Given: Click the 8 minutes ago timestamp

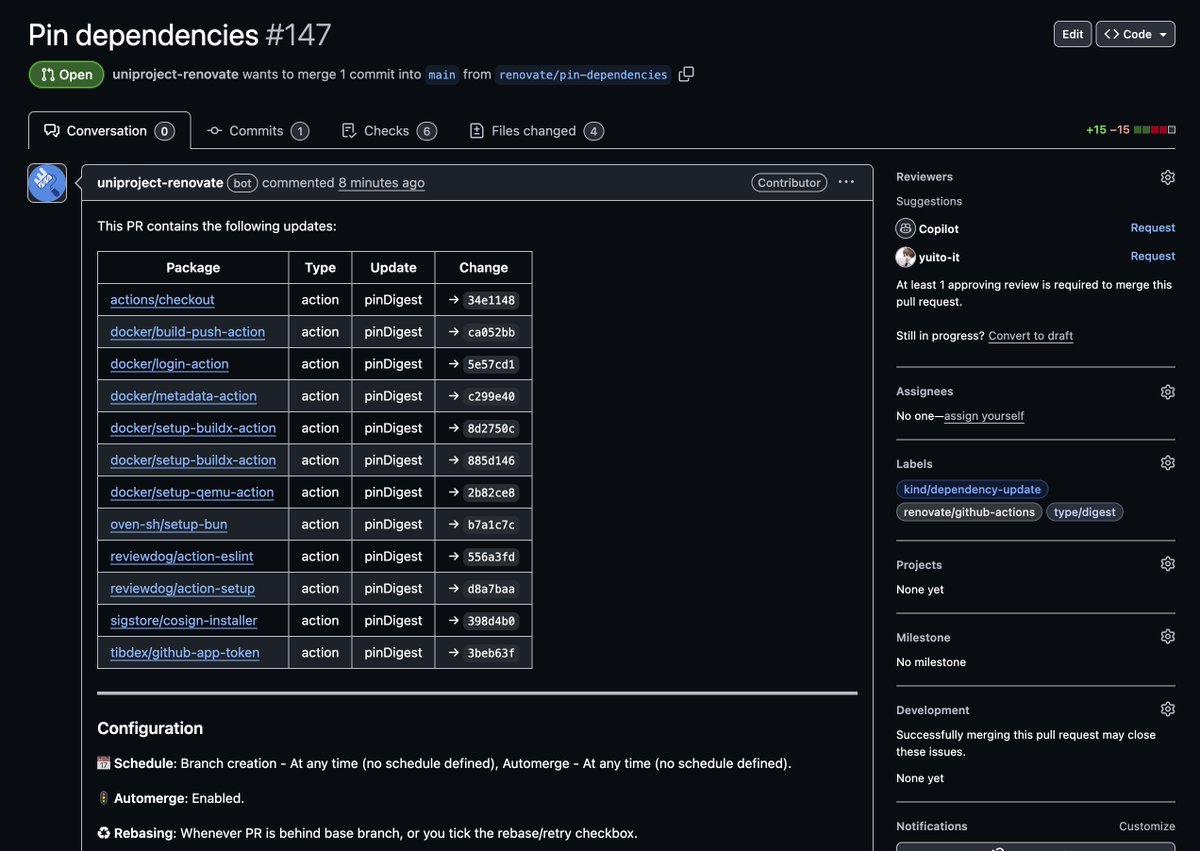Looking at the screenshot, I should pos(381,183).
